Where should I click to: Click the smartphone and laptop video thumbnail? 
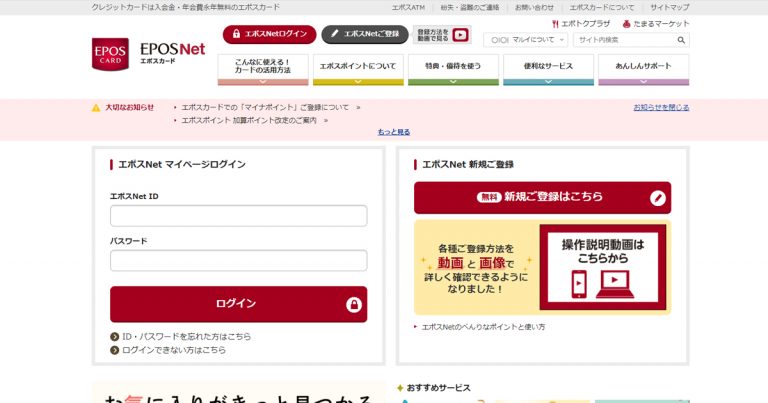tap(602, 267)
